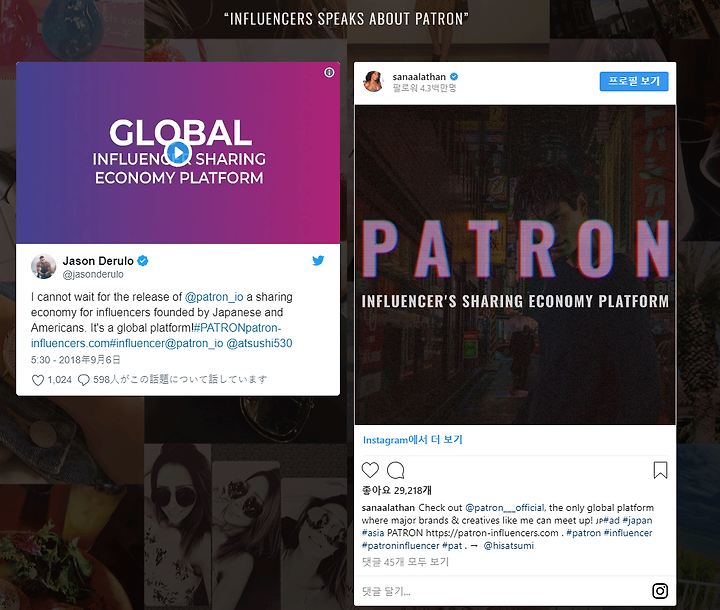Open the verified badge beside Jason Derulo
The width and height of the screenshot is (720, 610).
143,261
